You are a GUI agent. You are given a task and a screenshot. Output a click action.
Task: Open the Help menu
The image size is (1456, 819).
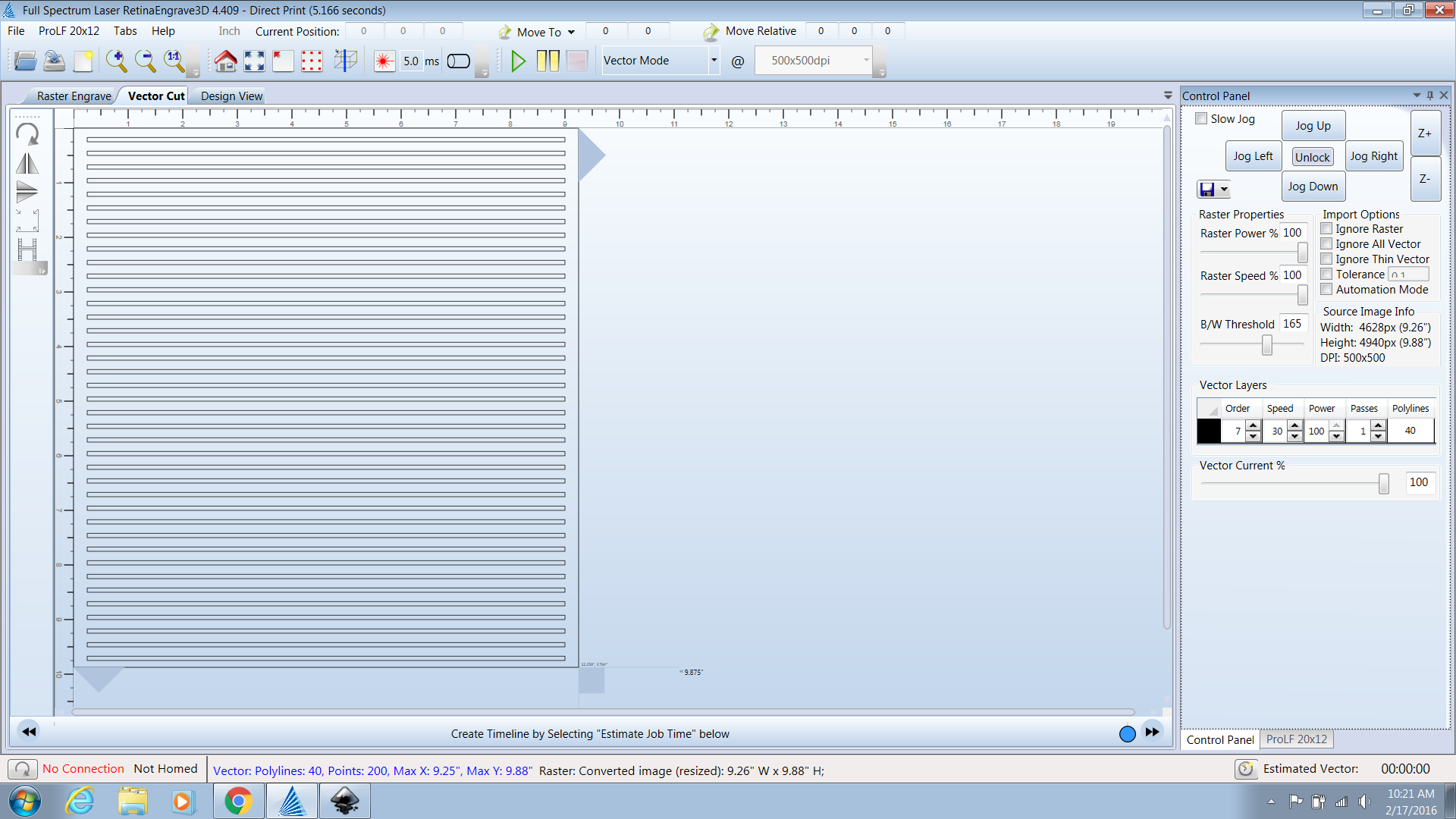163,31
